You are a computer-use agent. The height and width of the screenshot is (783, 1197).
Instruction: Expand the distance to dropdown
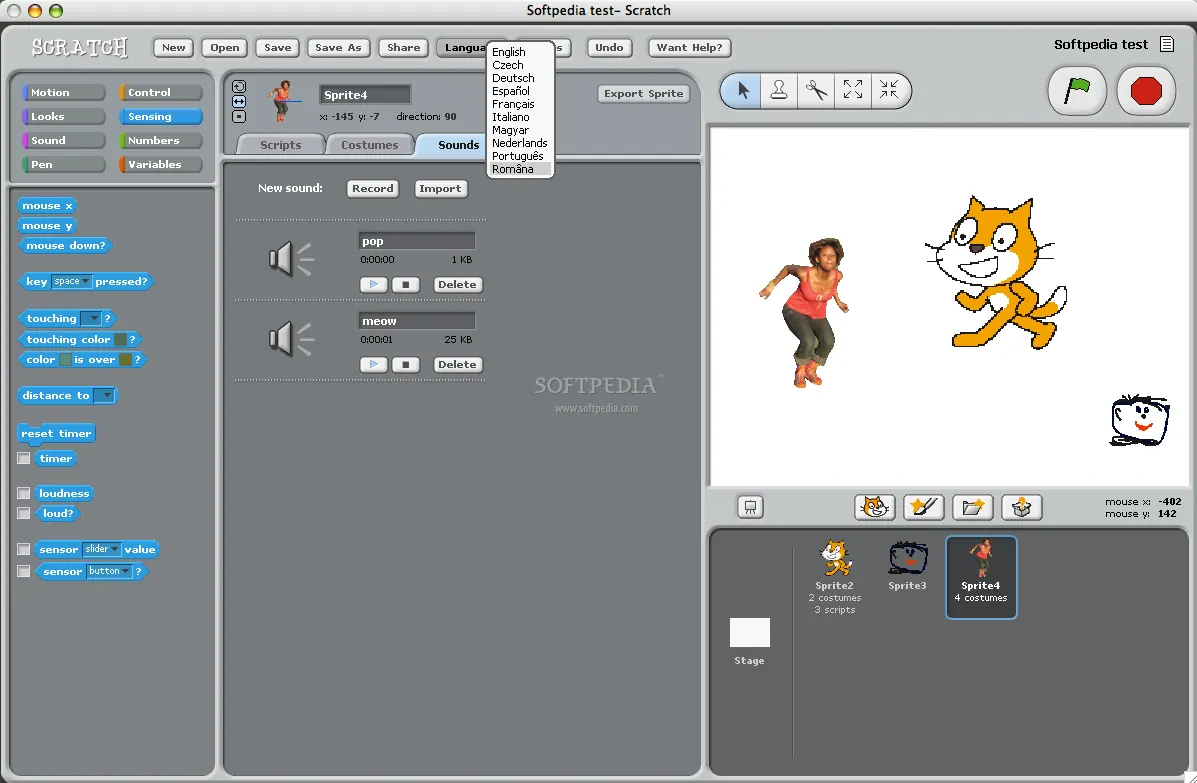click(x=104, y=395)
